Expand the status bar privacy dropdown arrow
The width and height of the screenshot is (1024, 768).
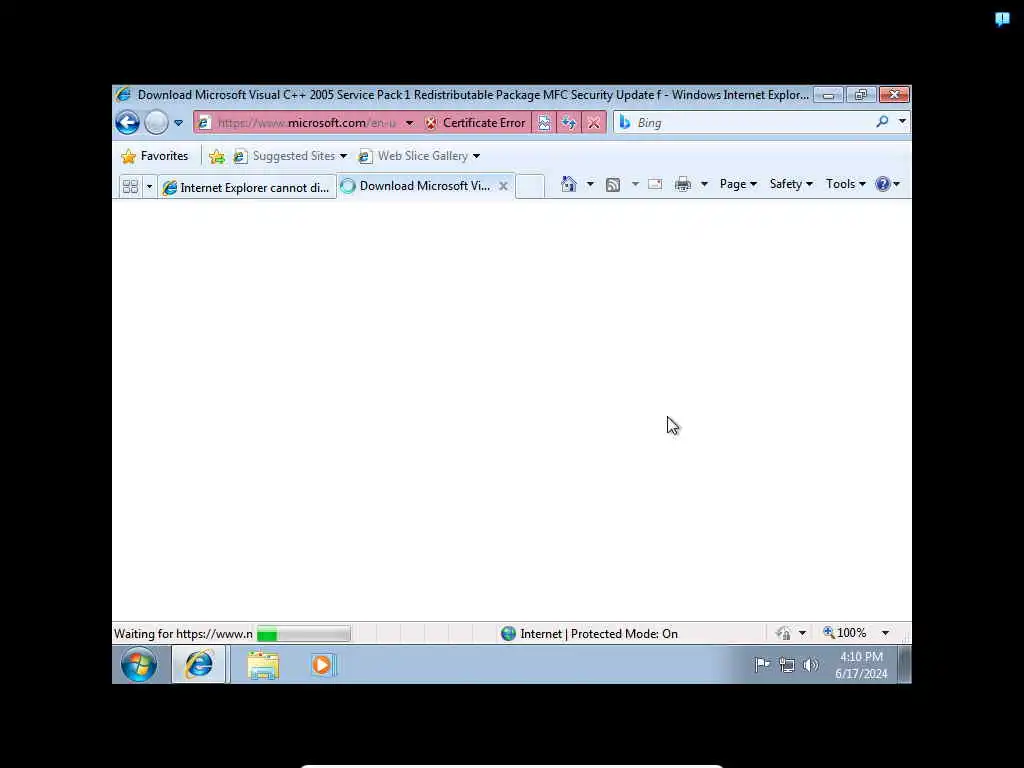[x=802, y=633]
